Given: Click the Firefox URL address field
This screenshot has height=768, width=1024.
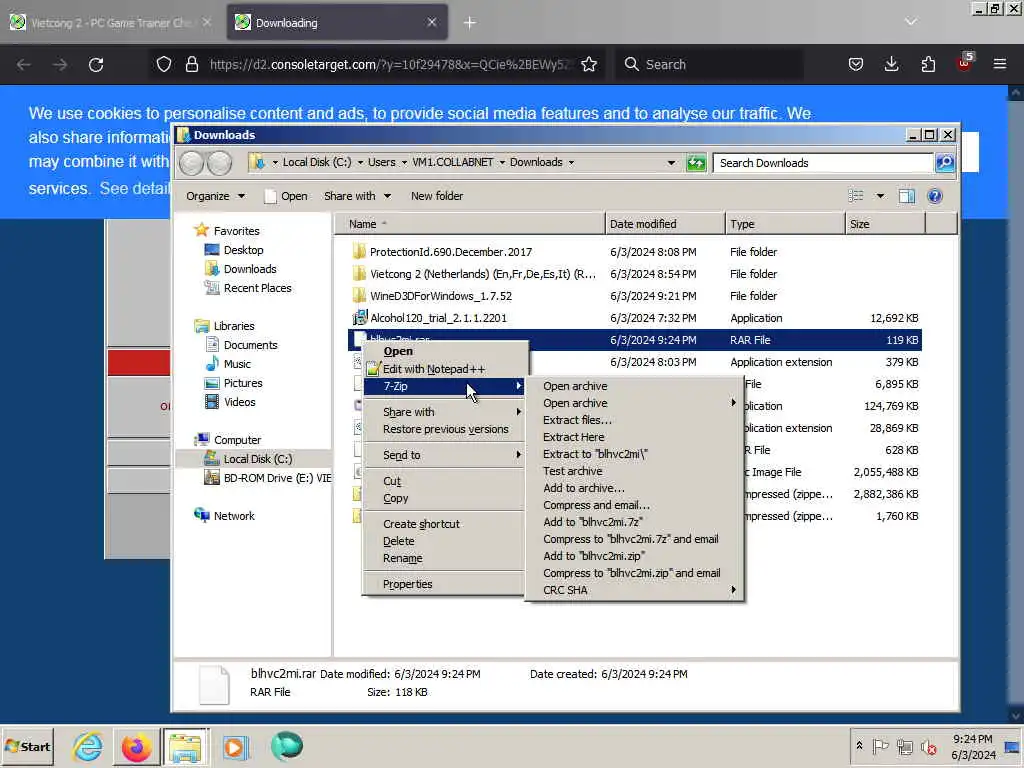Looking at the screenshot, I should [x=392, y=64].
